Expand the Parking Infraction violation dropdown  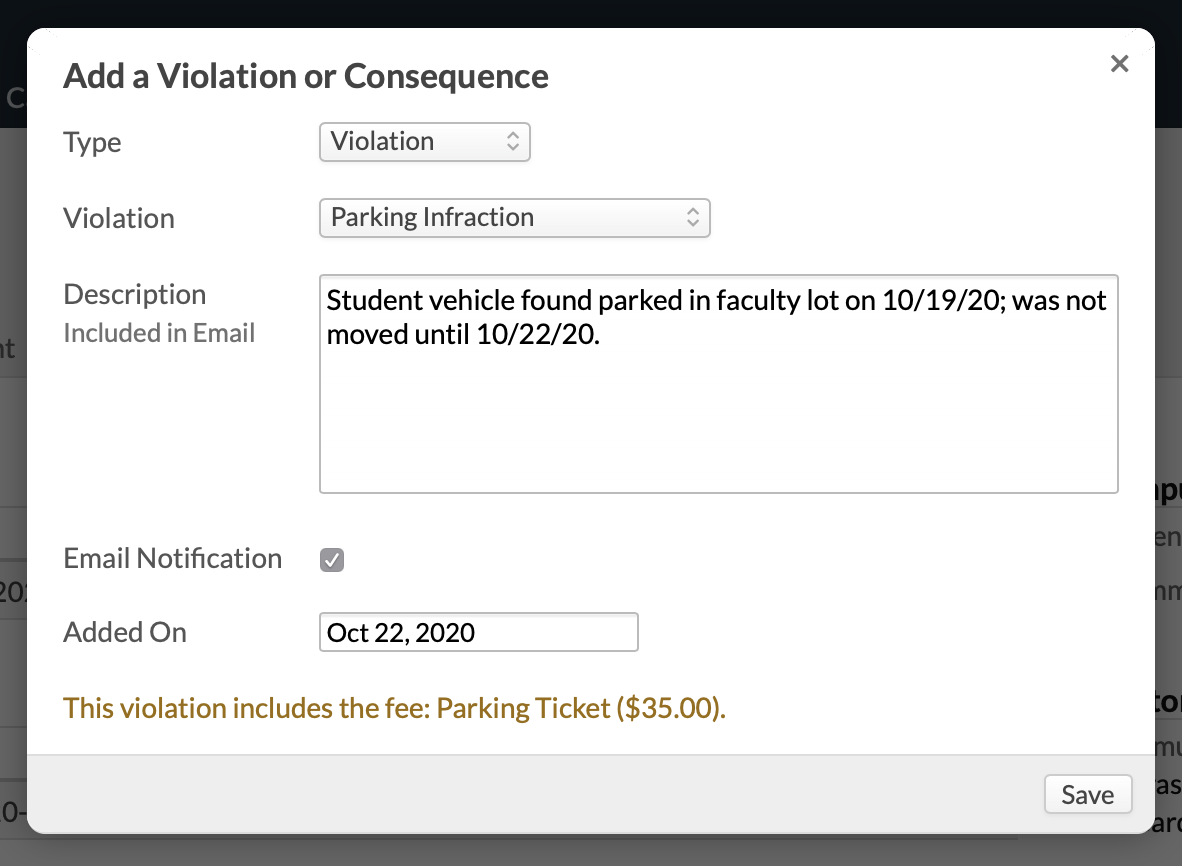pyautogui.click(x=514, y=218)
